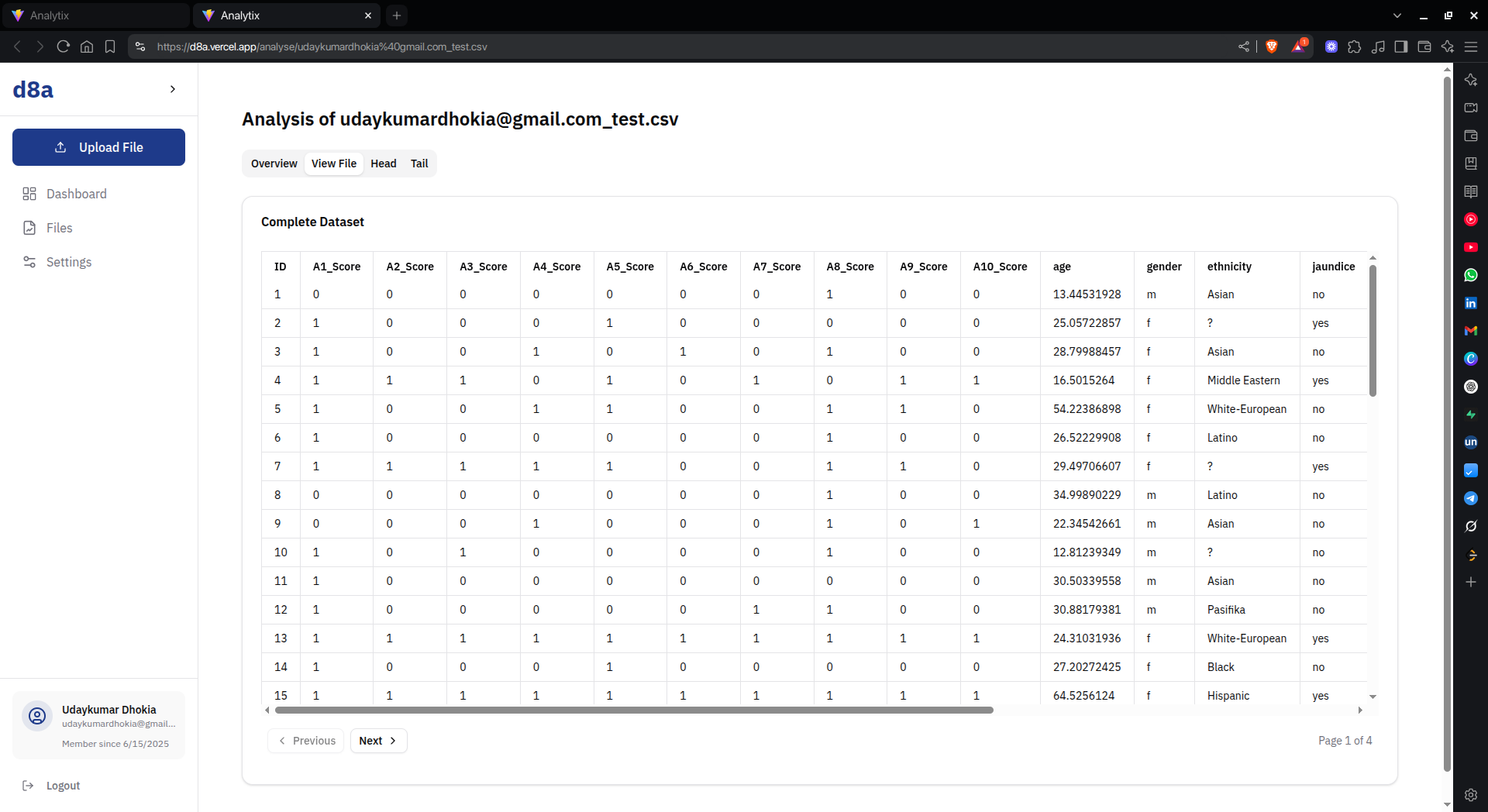
Task: Click the jaundice column header
Action: click(x=1333, y=267)
